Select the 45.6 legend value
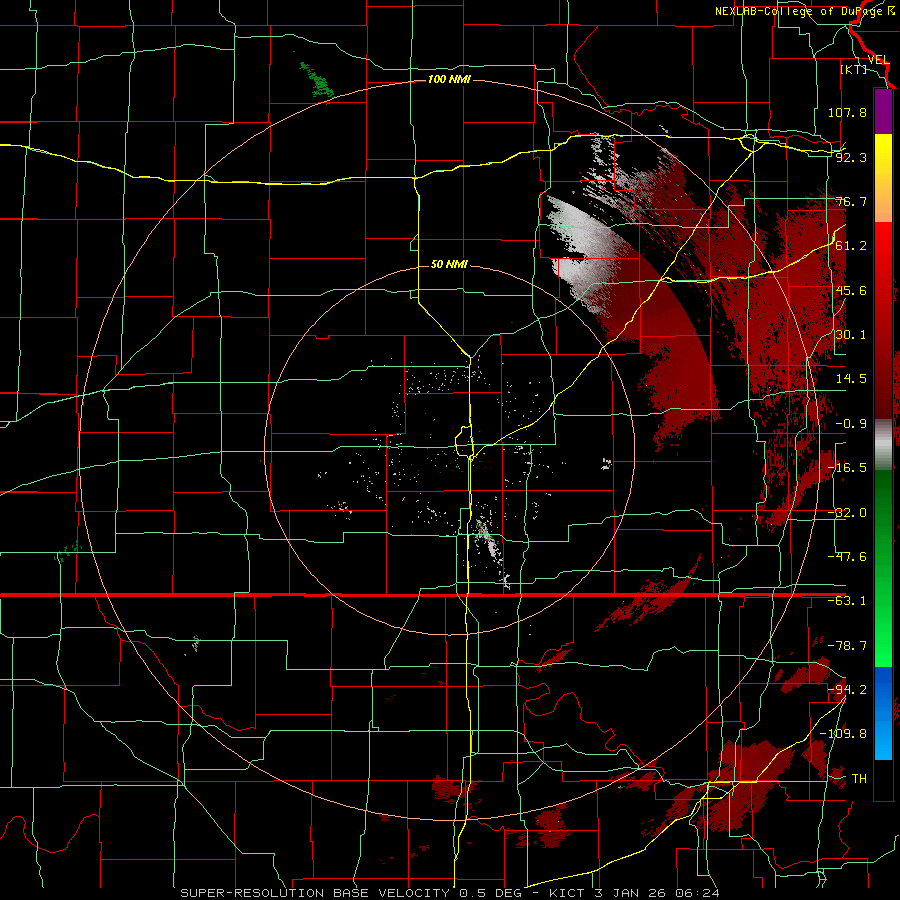The image size is (900, 900). (x=851, y=290)
